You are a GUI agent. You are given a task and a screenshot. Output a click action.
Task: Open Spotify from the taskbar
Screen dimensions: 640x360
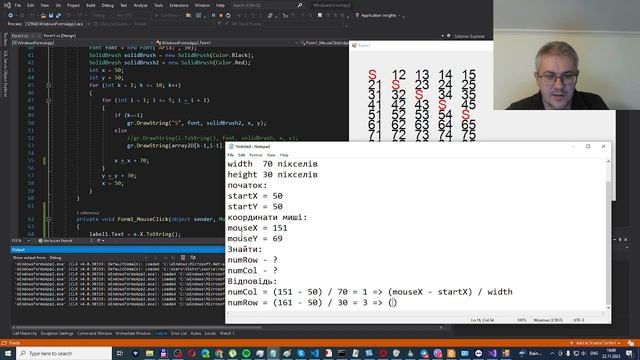[247, 353]
